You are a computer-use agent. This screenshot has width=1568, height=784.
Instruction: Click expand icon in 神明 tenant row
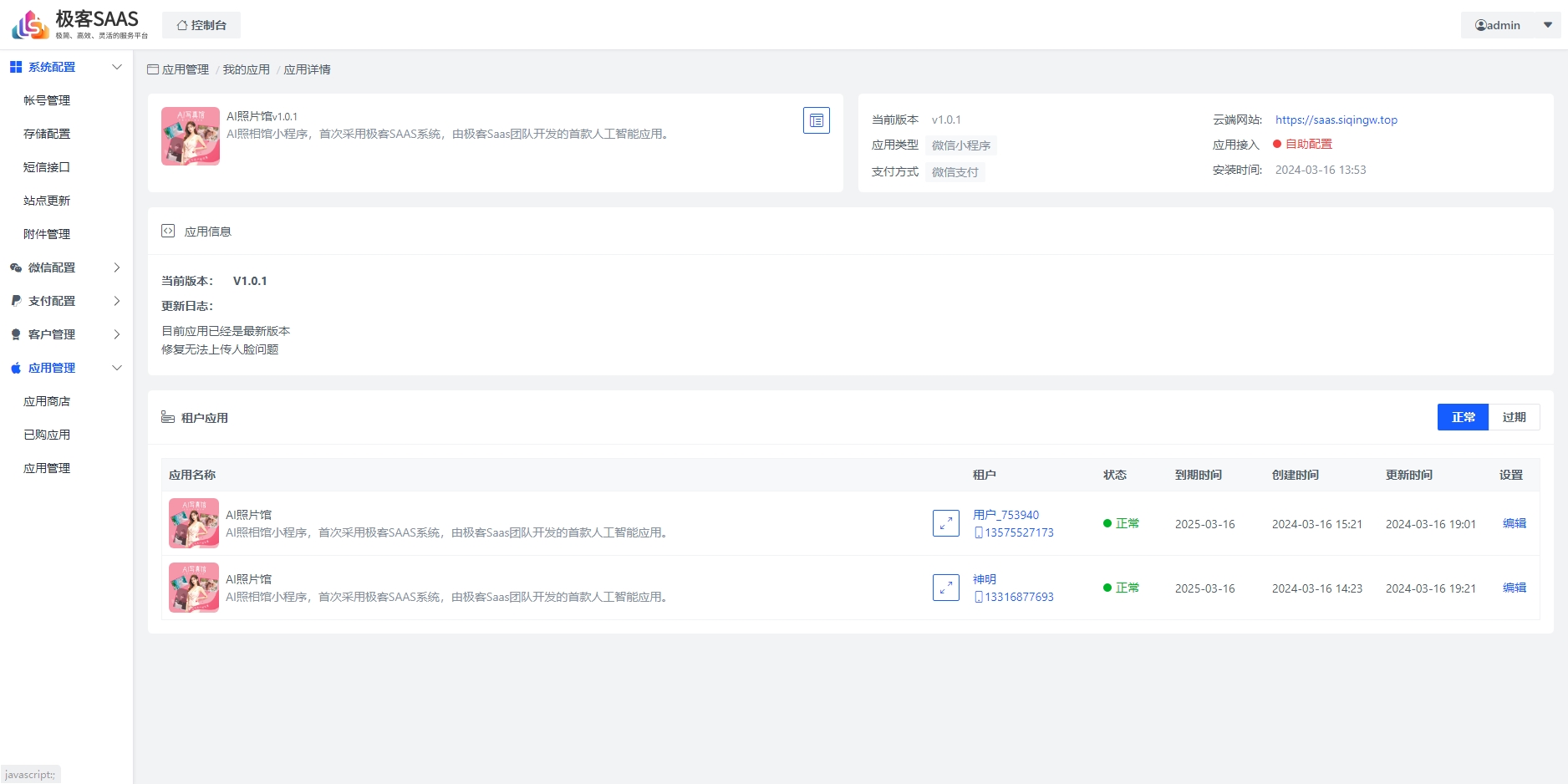tap(945, 588)
